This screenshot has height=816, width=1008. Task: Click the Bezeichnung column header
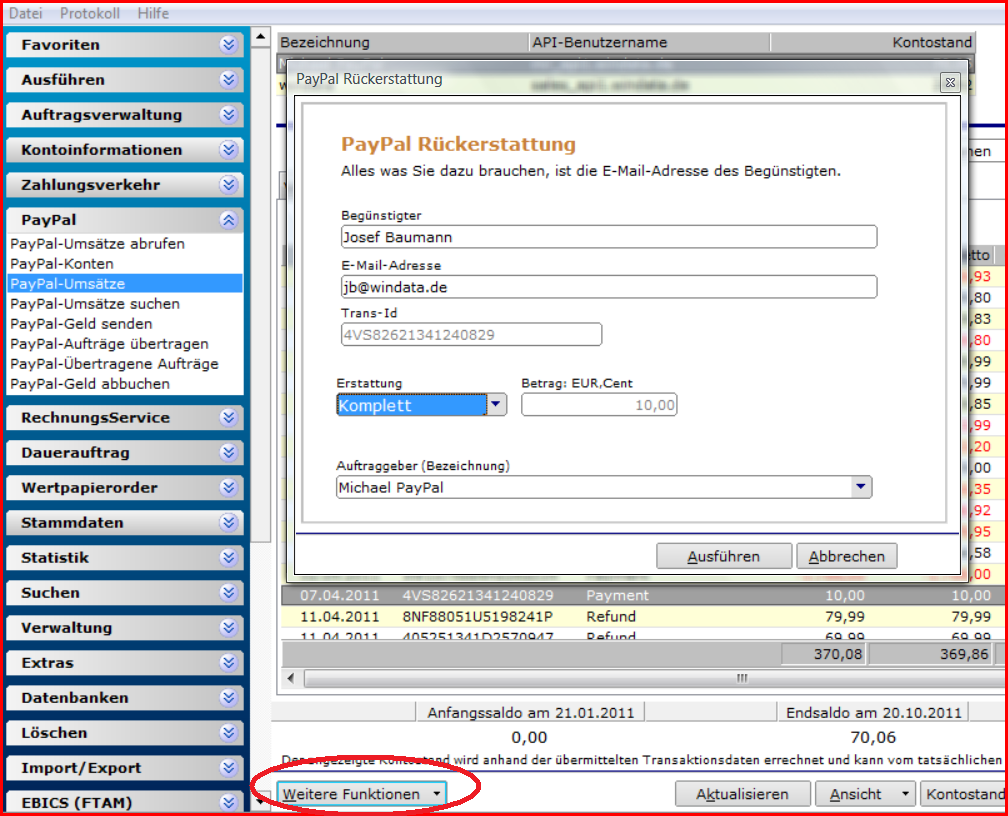click(x=403, y=42)
